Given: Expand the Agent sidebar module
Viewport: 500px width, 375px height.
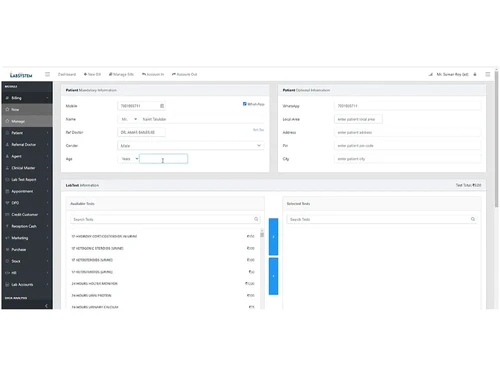Looking at the screenshot, I should tap(27, 156).
